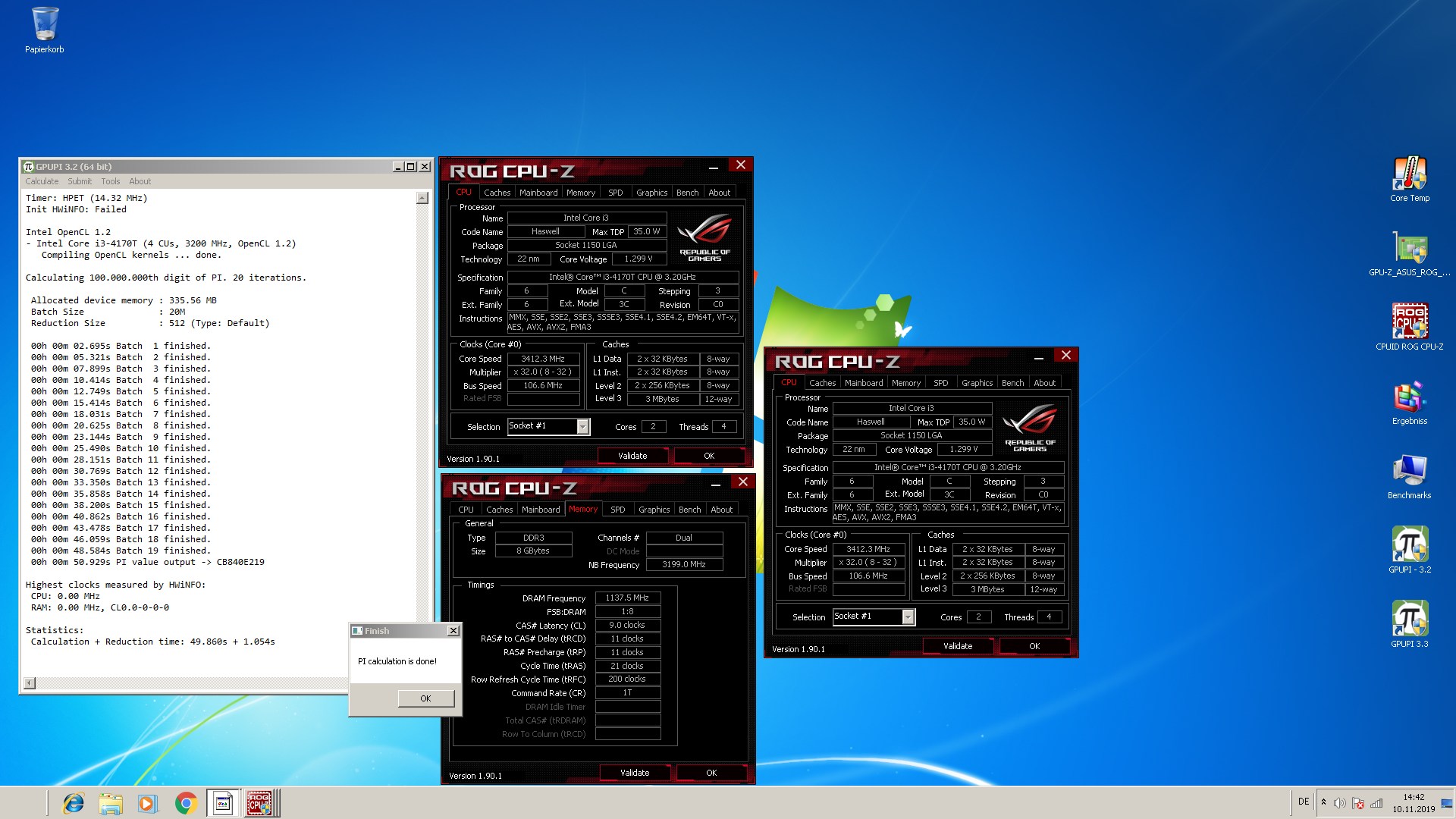Select the Graphics tab in right CPU-Z window

pos(977,383)
